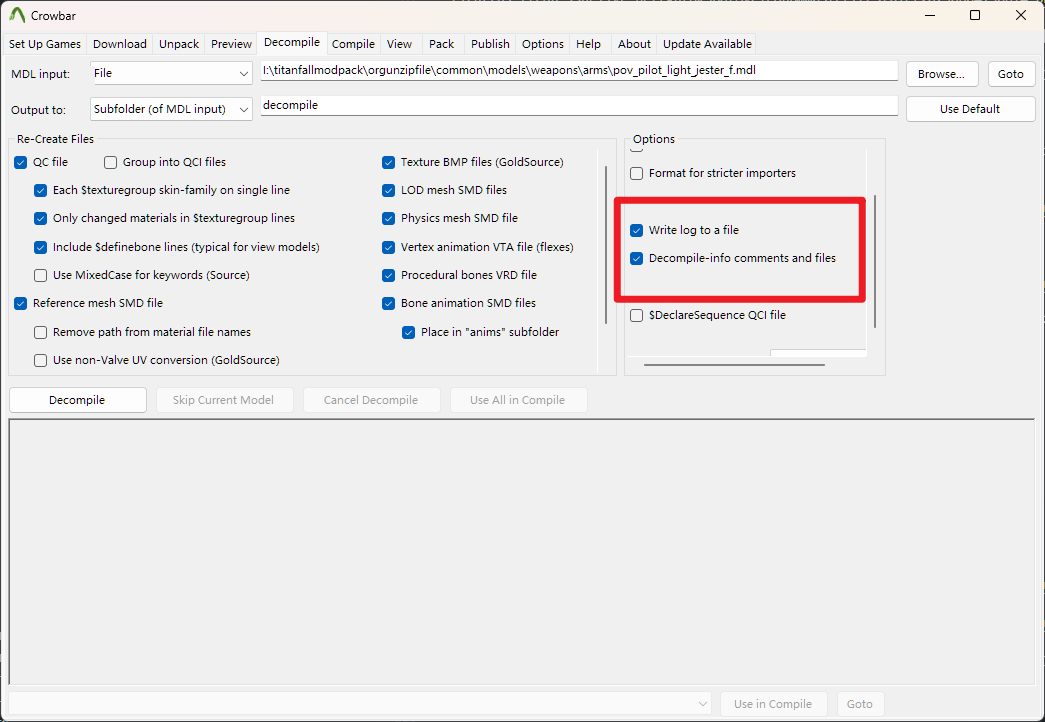
Task: Enable Group into QCI files
Action: (x=111, y=163)
